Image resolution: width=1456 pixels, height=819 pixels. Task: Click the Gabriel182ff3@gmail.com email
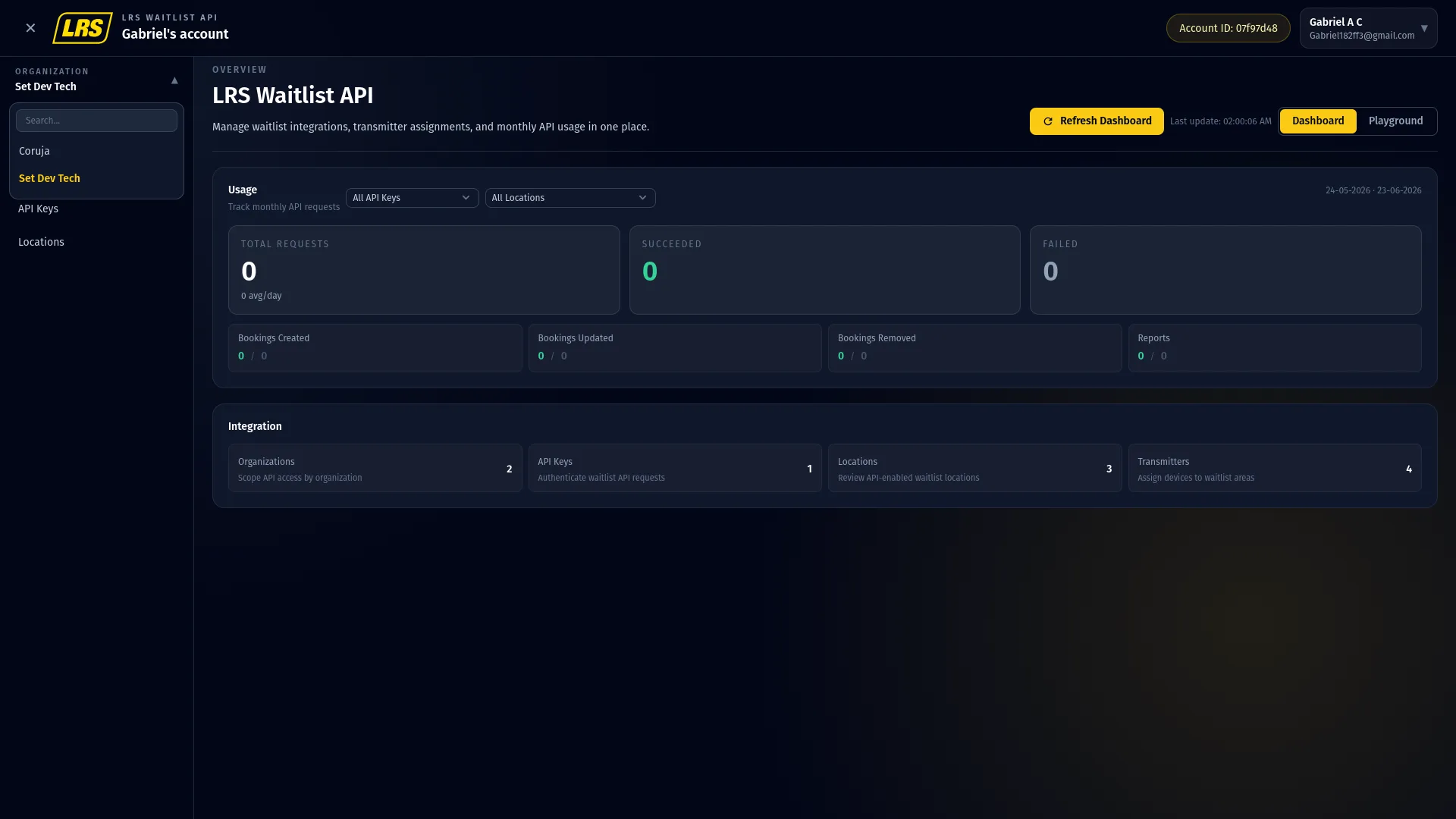coord(1361,36)
